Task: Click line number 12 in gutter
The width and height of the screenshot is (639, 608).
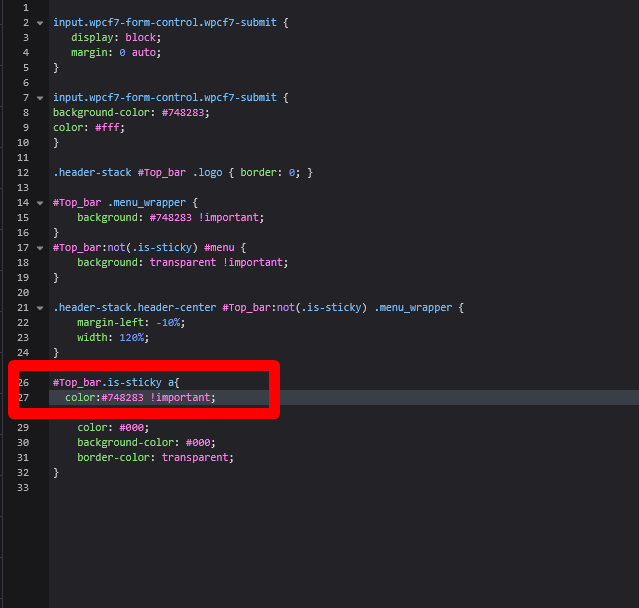Action: [x=23, y=172]
